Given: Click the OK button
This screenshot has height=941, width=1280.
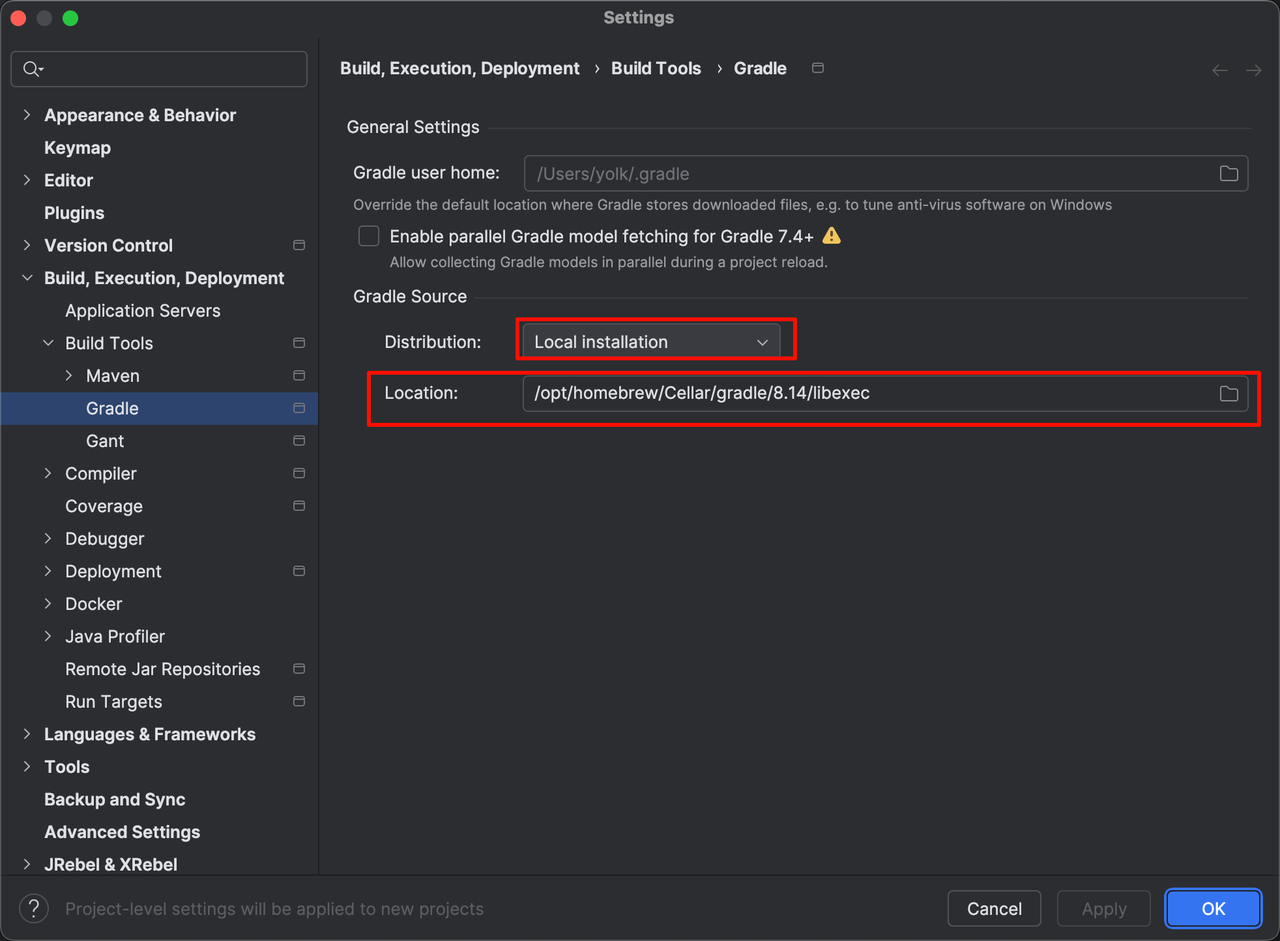Looking at the screenshot, I should [1212, 909].
